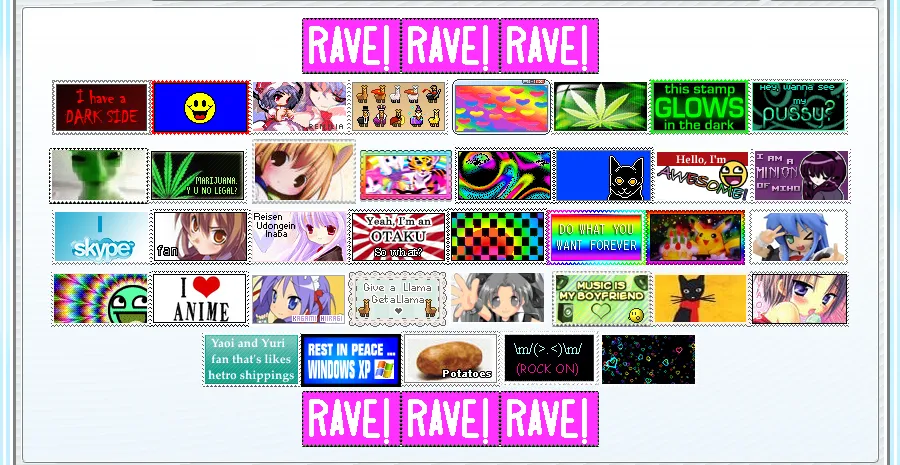
Task: Click the pixel llamas collection stamp
Action: (x=399, y=107)
